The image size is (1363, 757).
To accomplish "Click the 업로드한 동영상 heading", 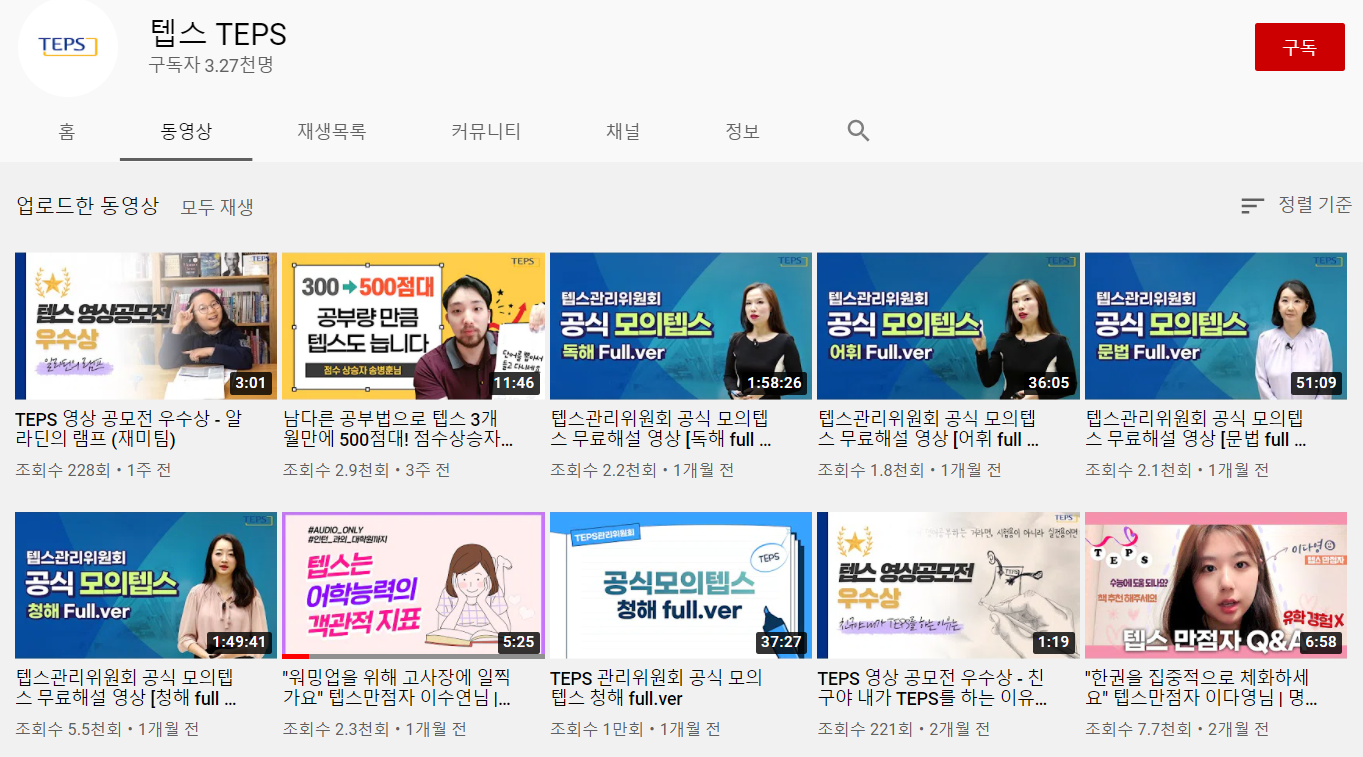I will click(87, 206).
